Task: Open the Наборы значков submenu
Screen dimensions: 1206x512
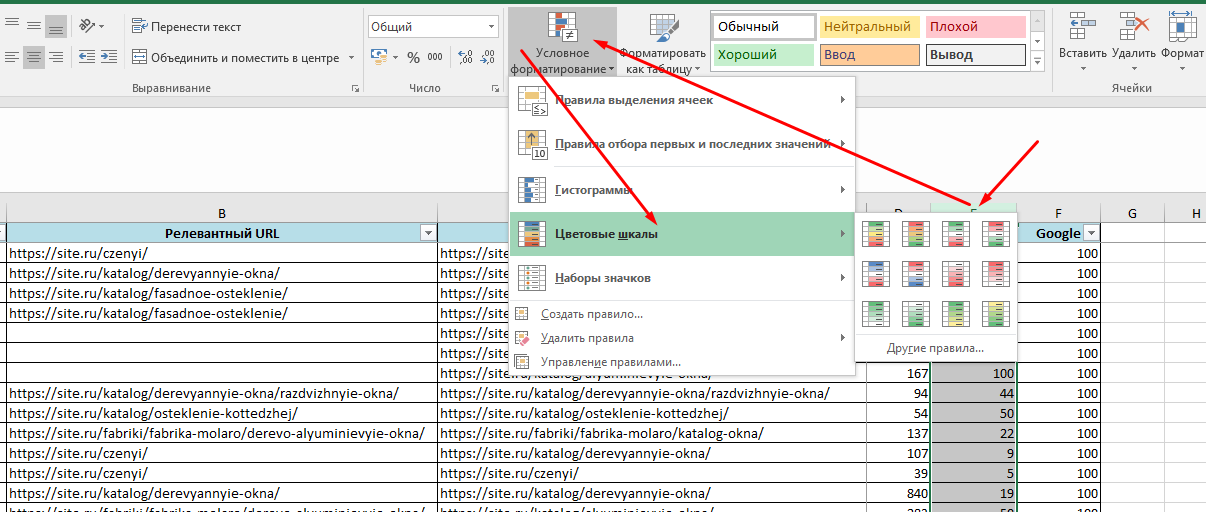Action: 682,277
